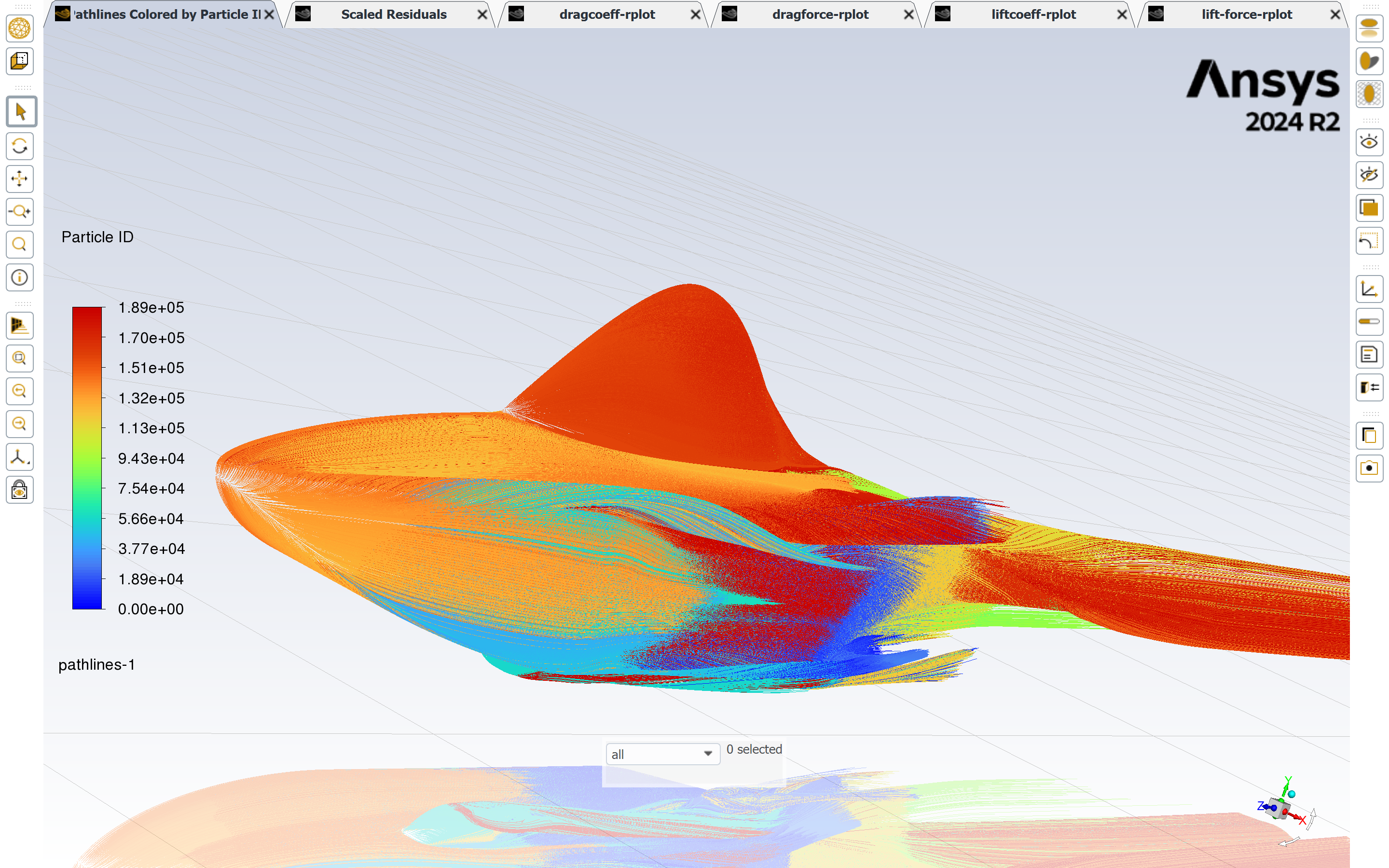Toggle the axes triad visibility icon

tap(1369, 289)
